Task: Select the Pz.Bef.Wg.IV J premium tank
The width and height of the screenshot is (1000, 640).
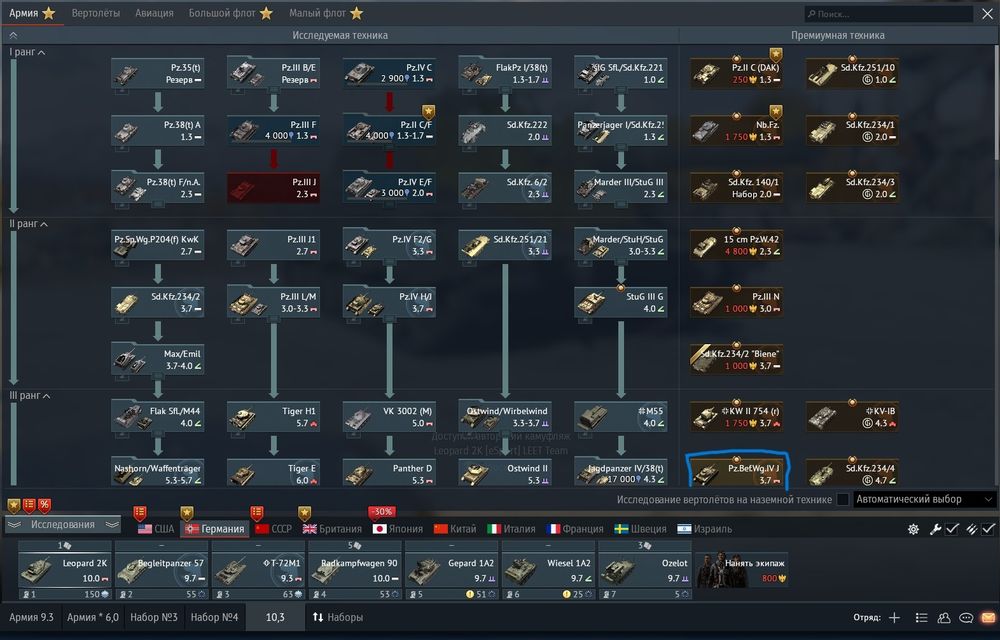Action: (x=736, y=474)
